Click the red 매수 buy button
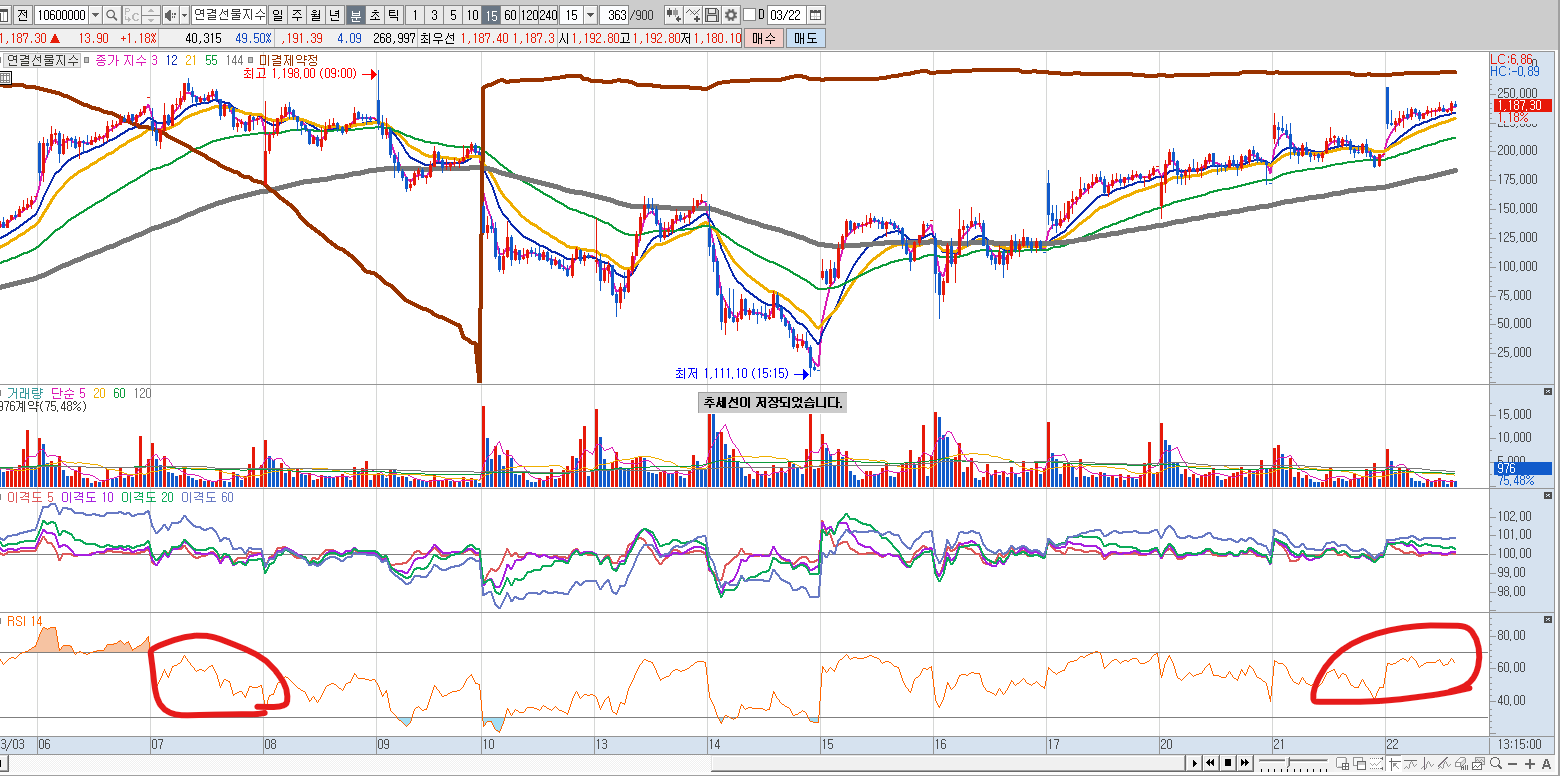Screen dimensions: 1560x776 click(764, 38)
